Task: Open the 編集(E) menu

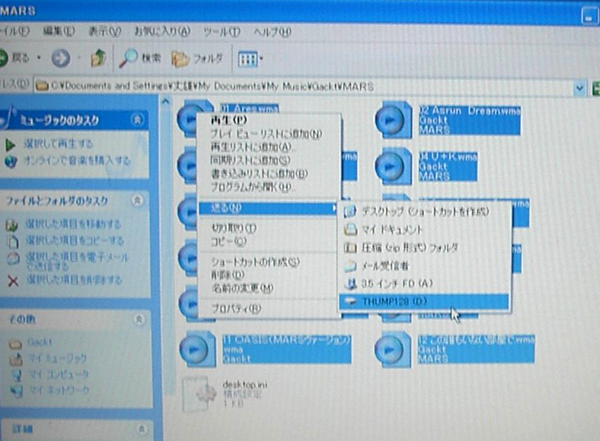Action: coord(59,31)
